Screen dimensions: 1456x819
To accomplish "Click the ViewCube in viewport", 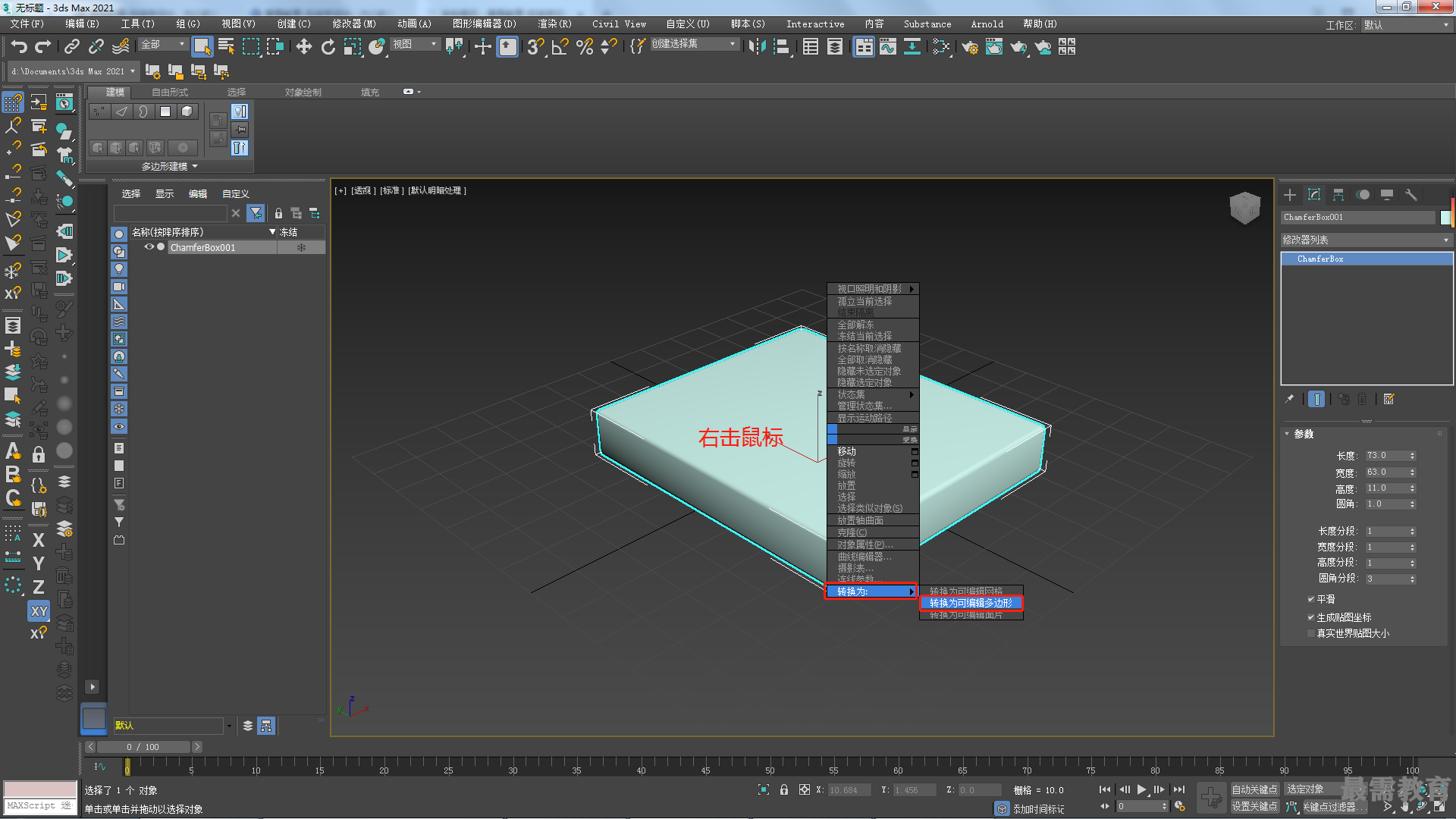I will pyautogui.click(x=1244, y=206).
